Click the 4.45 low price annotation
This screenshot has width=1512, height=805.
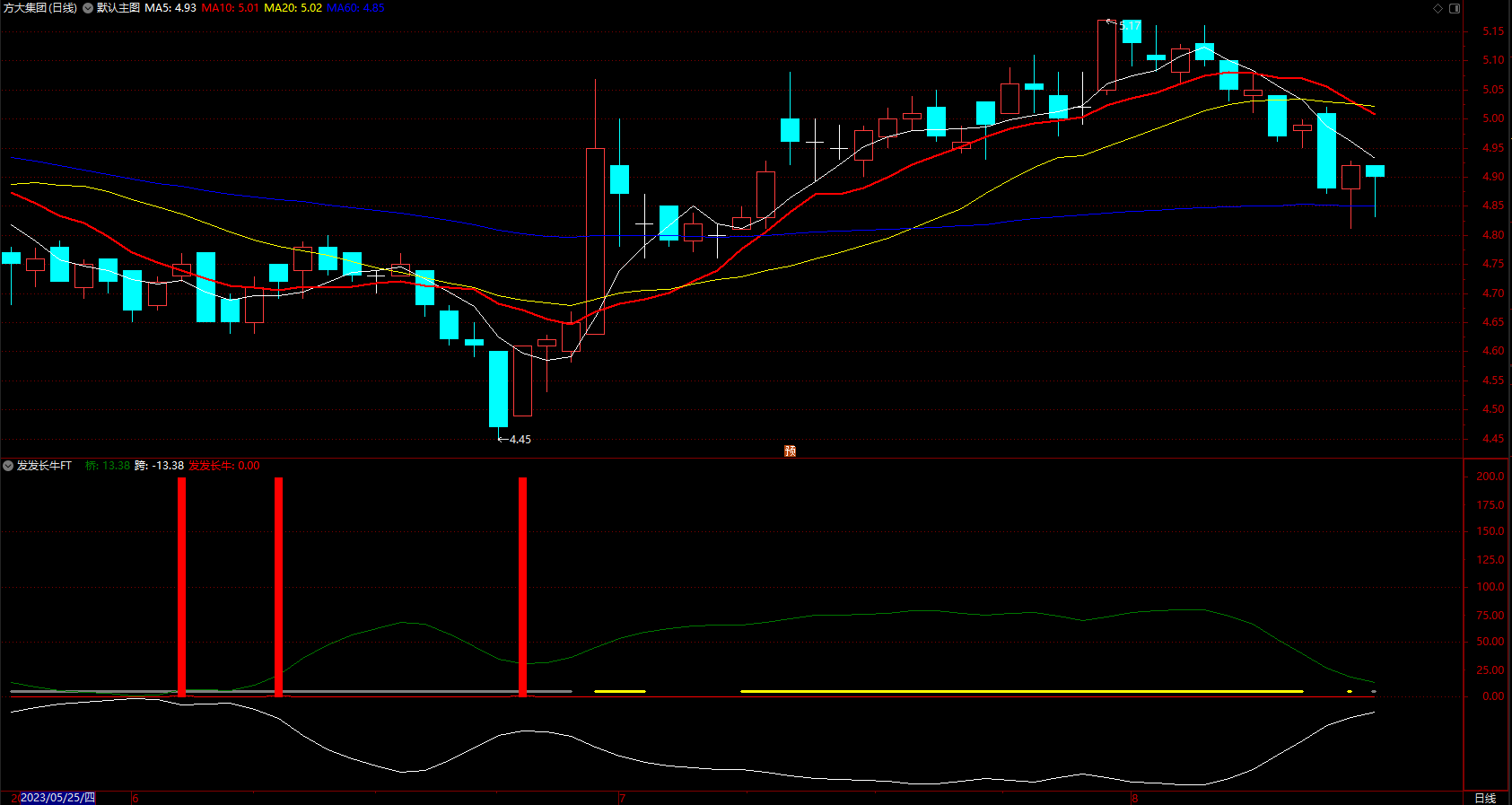(x=520, y=440)
